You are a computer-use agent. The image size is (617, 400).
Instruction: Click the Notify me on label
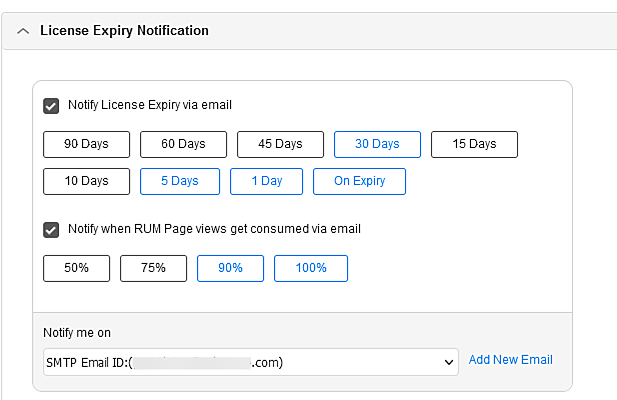pyautogui.click(x=77, y=332)
